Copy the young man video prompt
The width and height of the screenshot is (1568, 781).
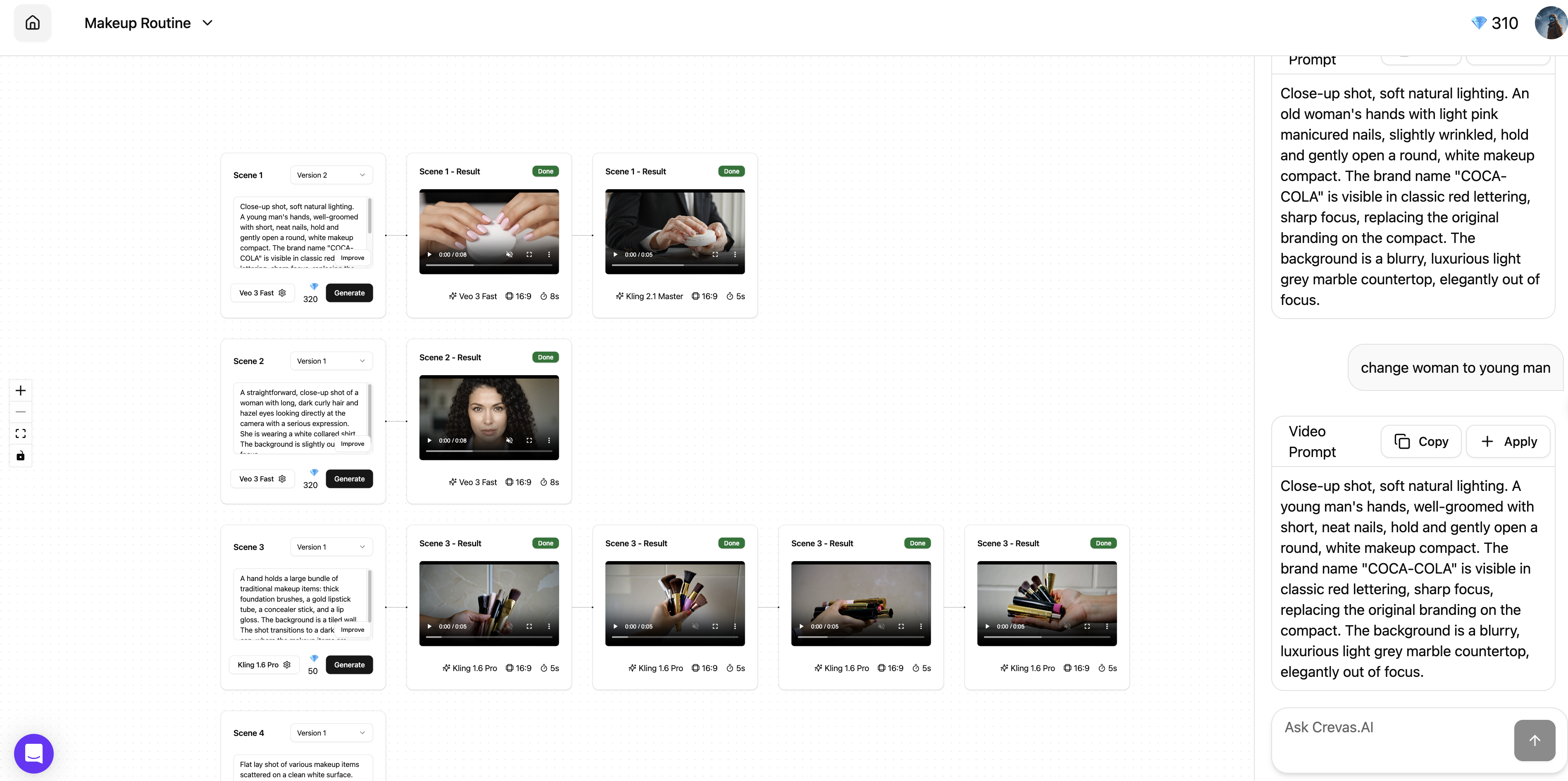click(1421, 441)
